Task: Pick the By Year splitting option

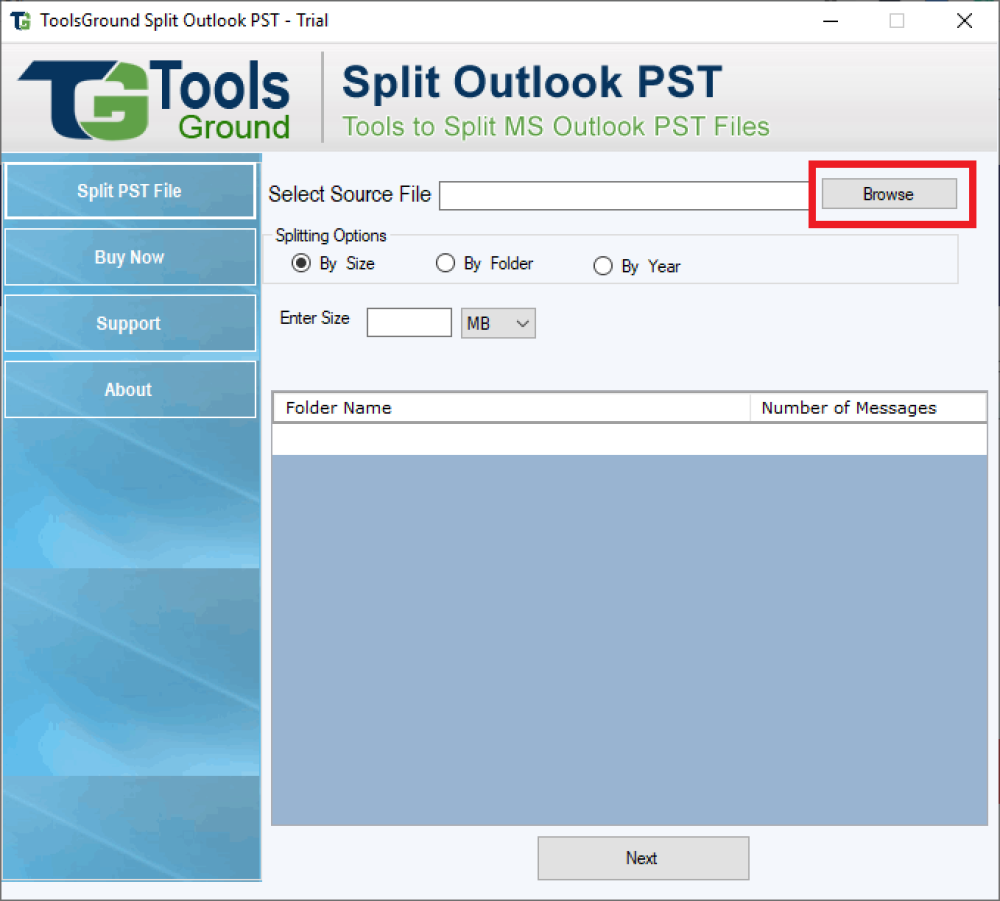Action: point(603,266)
